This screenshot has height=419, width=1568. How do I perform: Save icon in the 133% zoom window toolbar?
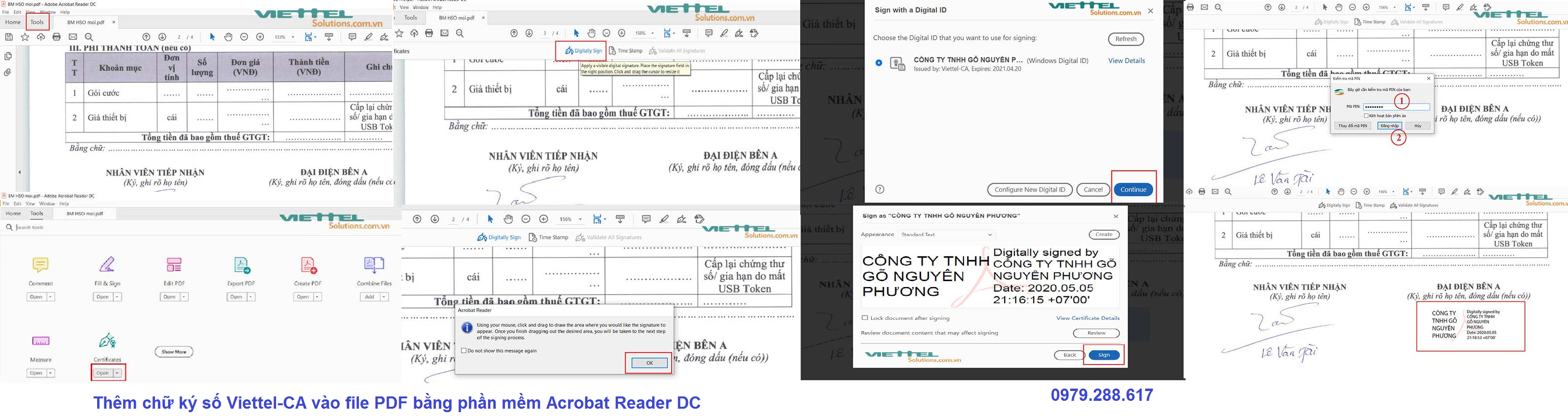[x=9, y=37]
